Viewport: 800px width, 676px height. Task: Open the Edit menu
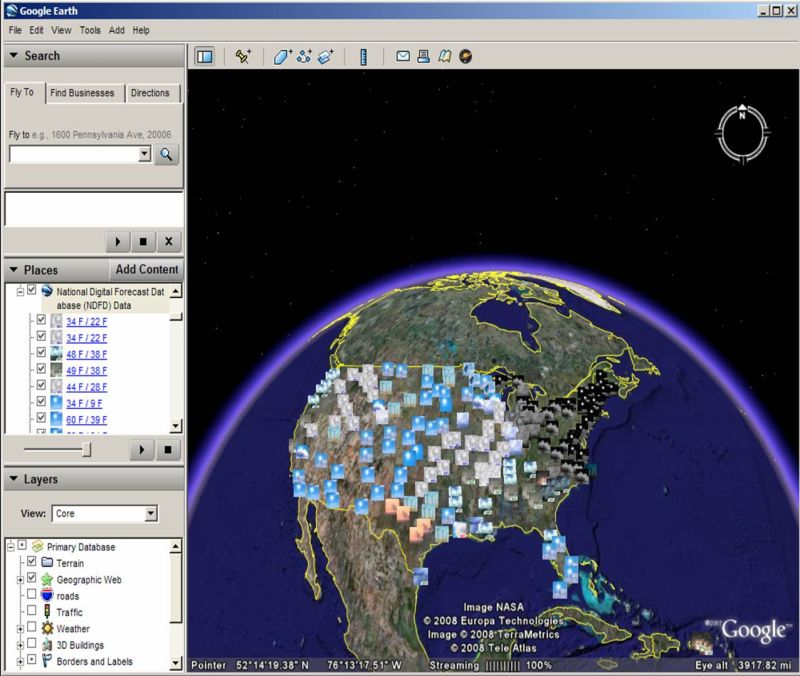[36, 30]
